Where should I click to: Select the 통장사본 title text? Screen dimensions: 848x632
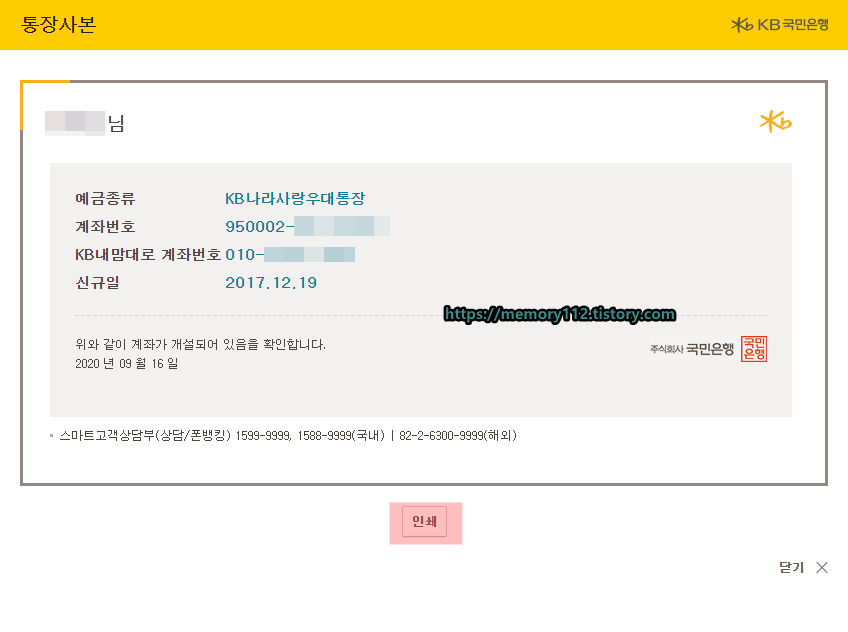click(58, 24)
